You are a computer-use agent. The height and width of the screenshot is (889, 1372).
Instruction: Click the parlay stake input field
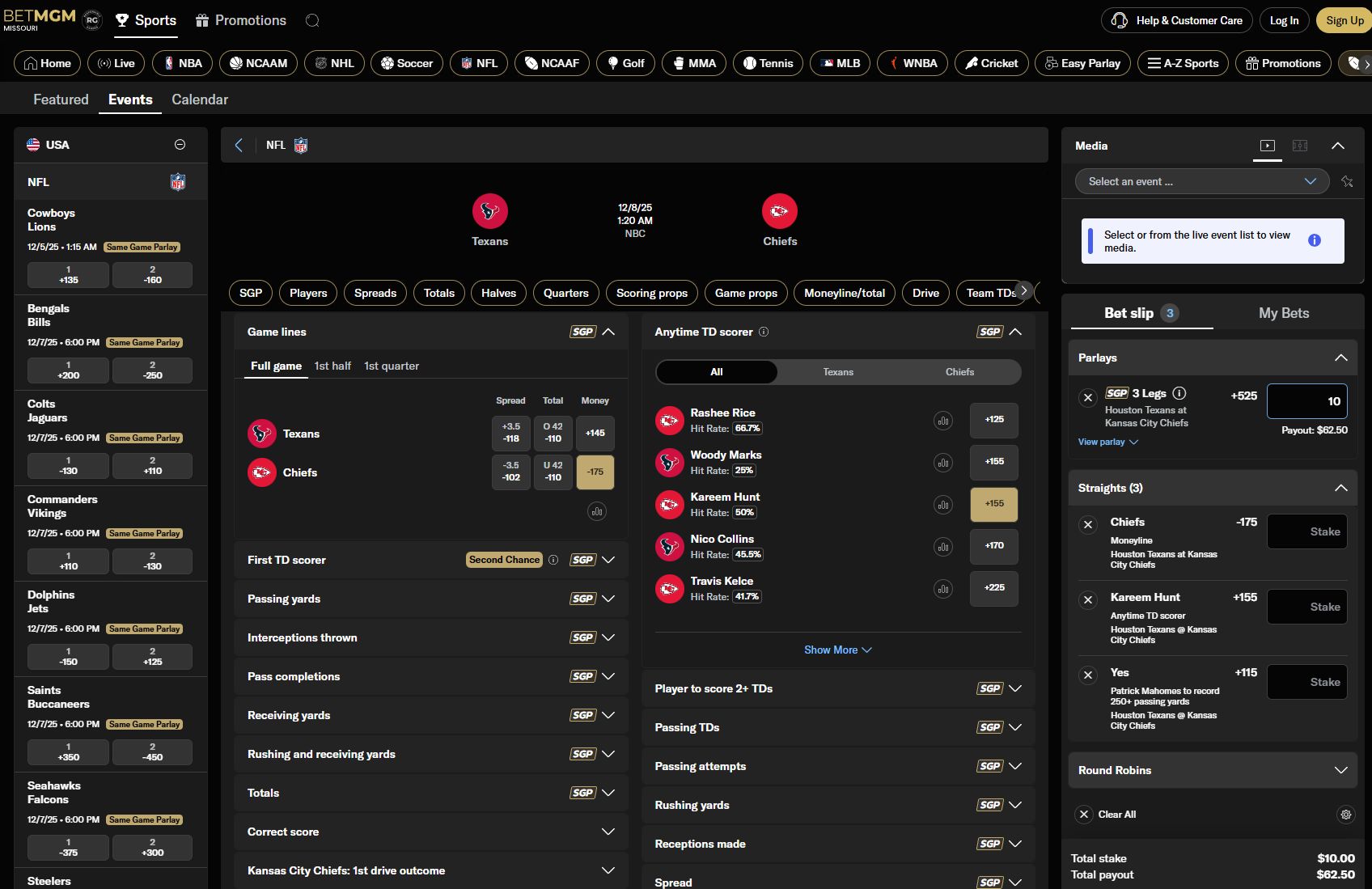[1306, 401]
